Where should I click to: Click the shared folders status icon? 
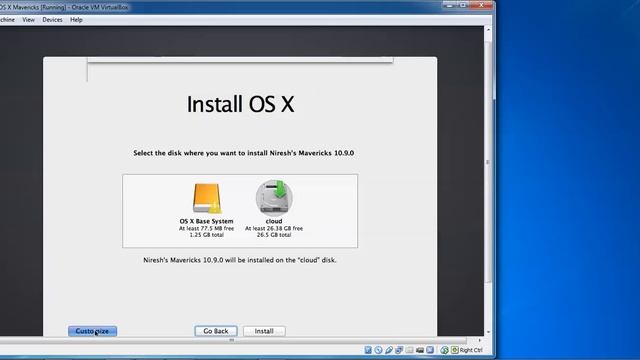point(409,350)
